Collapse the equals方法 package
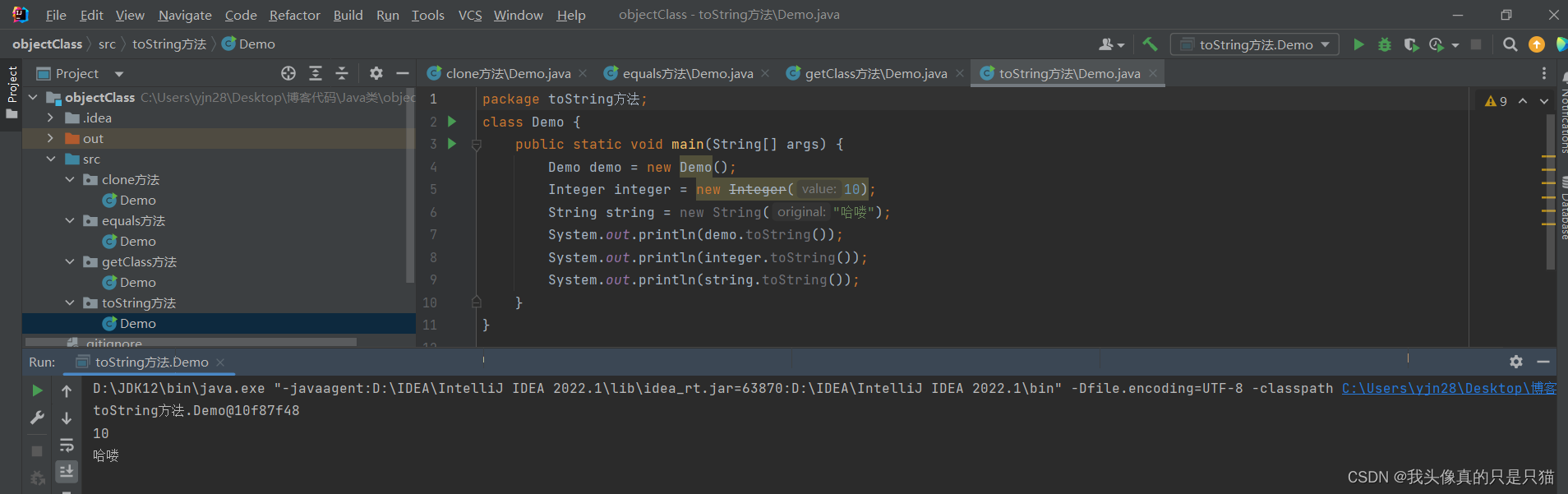The image size is (1568, 494). pos(70,220)
